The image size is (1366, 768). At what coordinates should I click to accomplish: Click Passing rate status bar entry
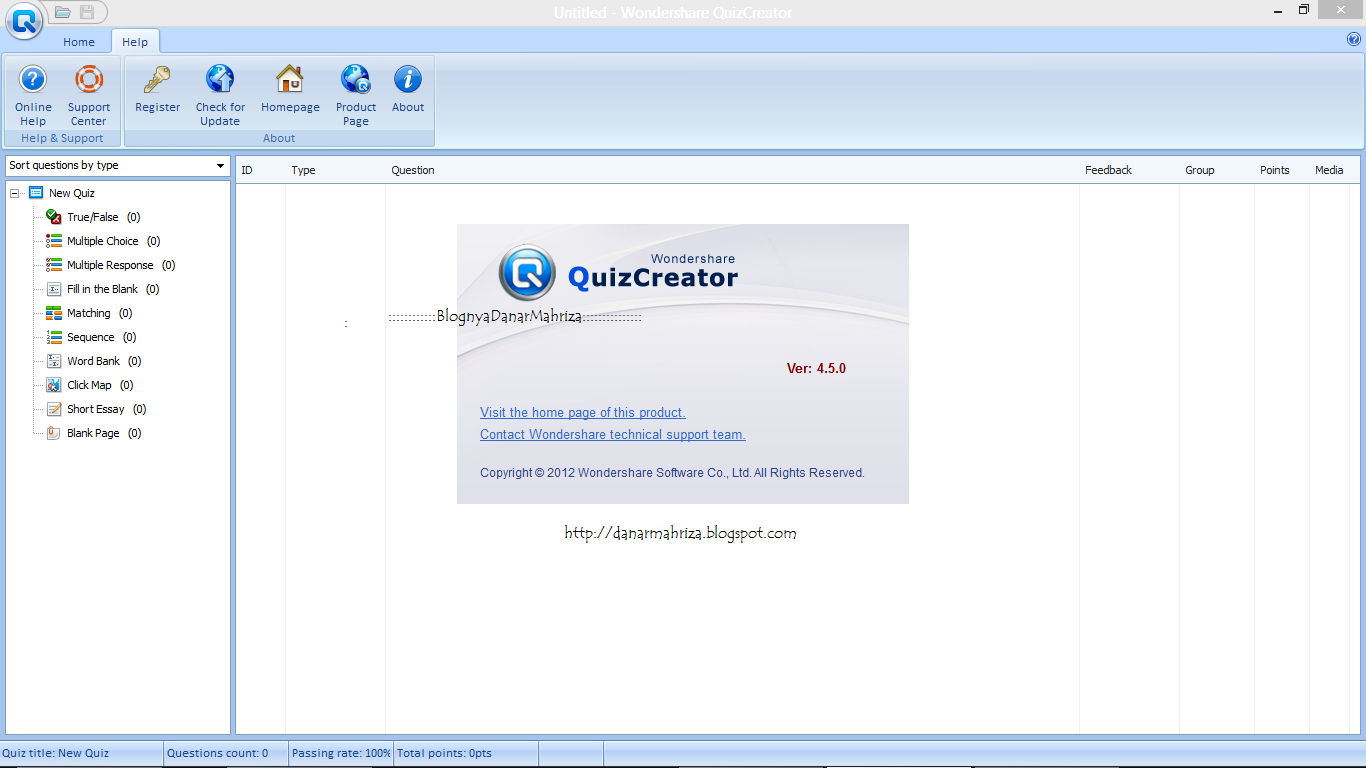341,753
